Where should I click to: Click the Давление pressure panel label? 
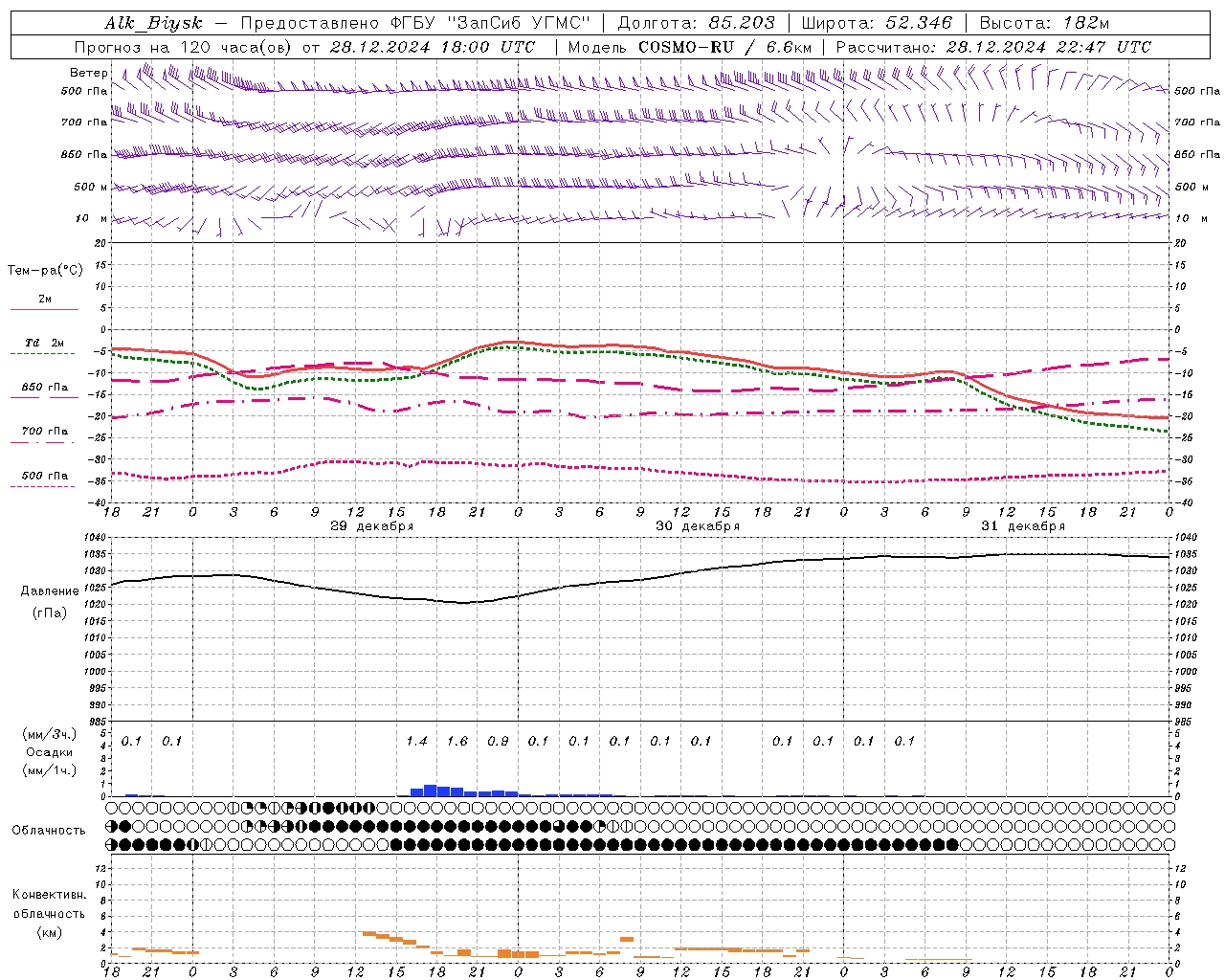coord(50,591)
